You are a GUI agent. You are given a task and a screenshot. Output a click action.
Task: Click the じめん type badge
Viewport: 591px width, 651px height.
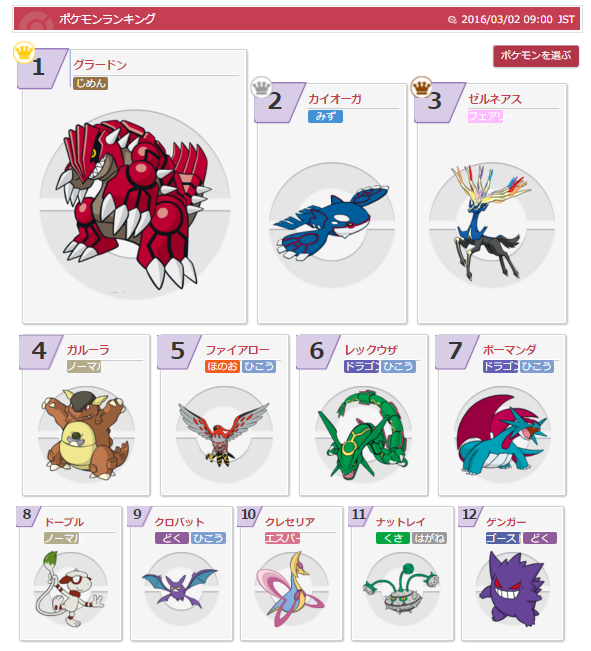coord(91,83)
